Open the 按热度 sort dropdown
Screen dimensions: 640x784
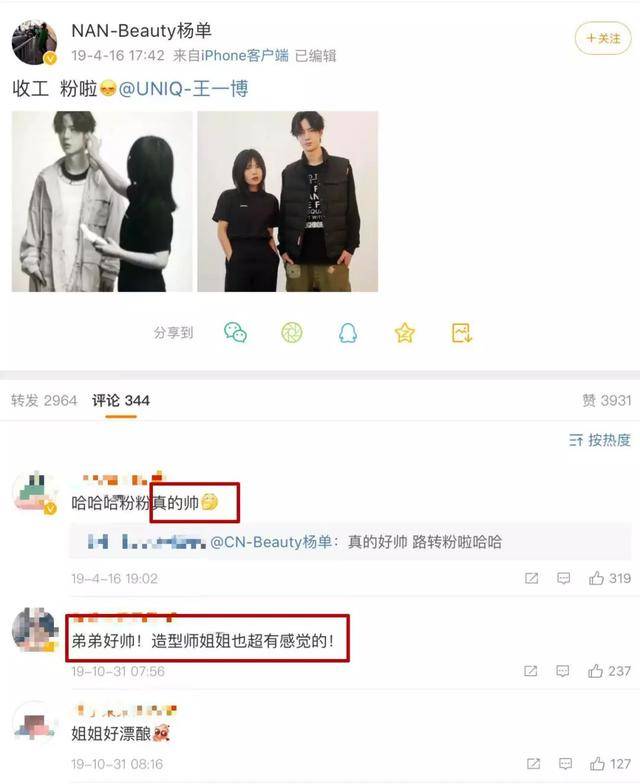[600, 440]
